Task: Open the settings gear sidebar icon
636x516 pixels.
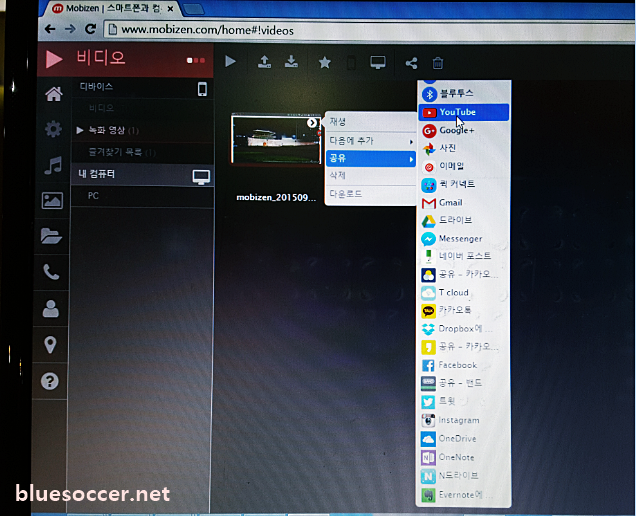Action: [x=53, y=129]
